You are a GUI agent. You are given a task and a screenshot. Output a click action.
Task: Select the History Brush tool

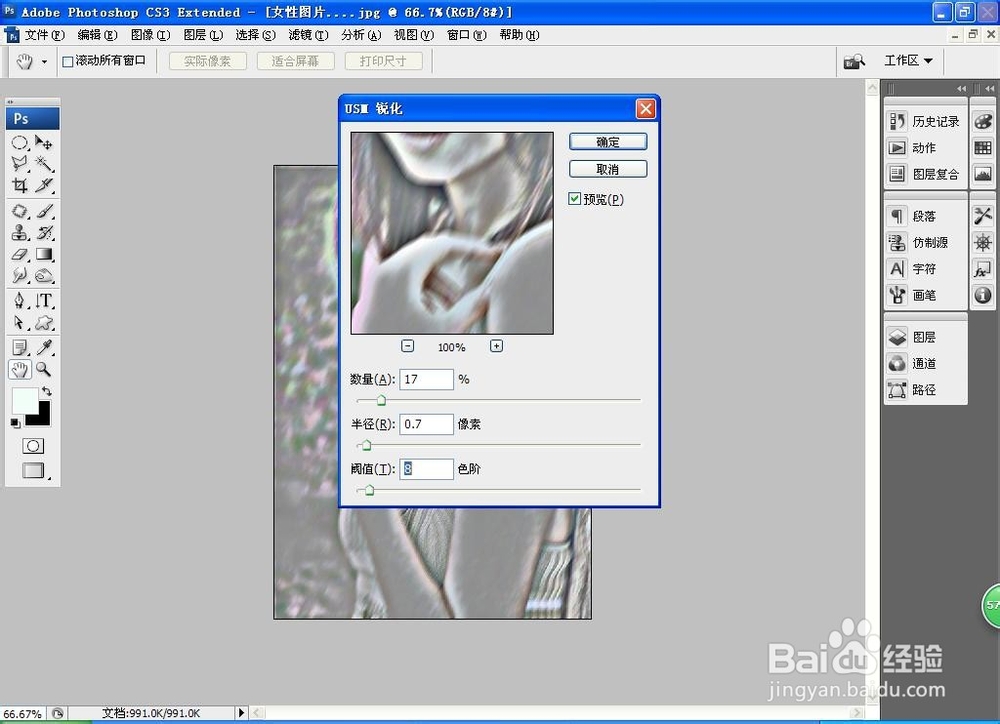click(43, 232)
